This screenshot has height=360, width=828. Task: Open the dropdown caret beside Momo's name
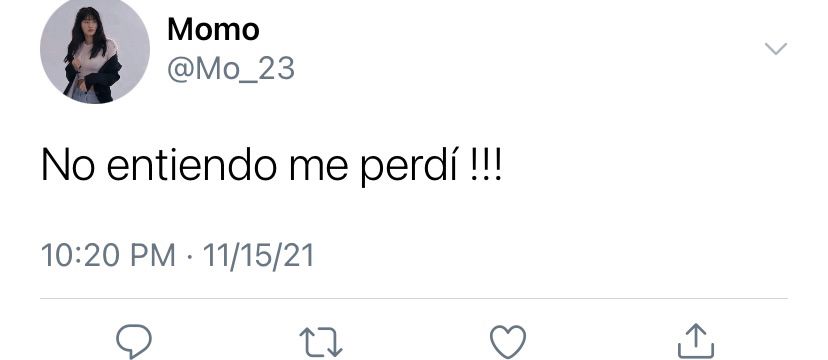(x=776, y=49)
